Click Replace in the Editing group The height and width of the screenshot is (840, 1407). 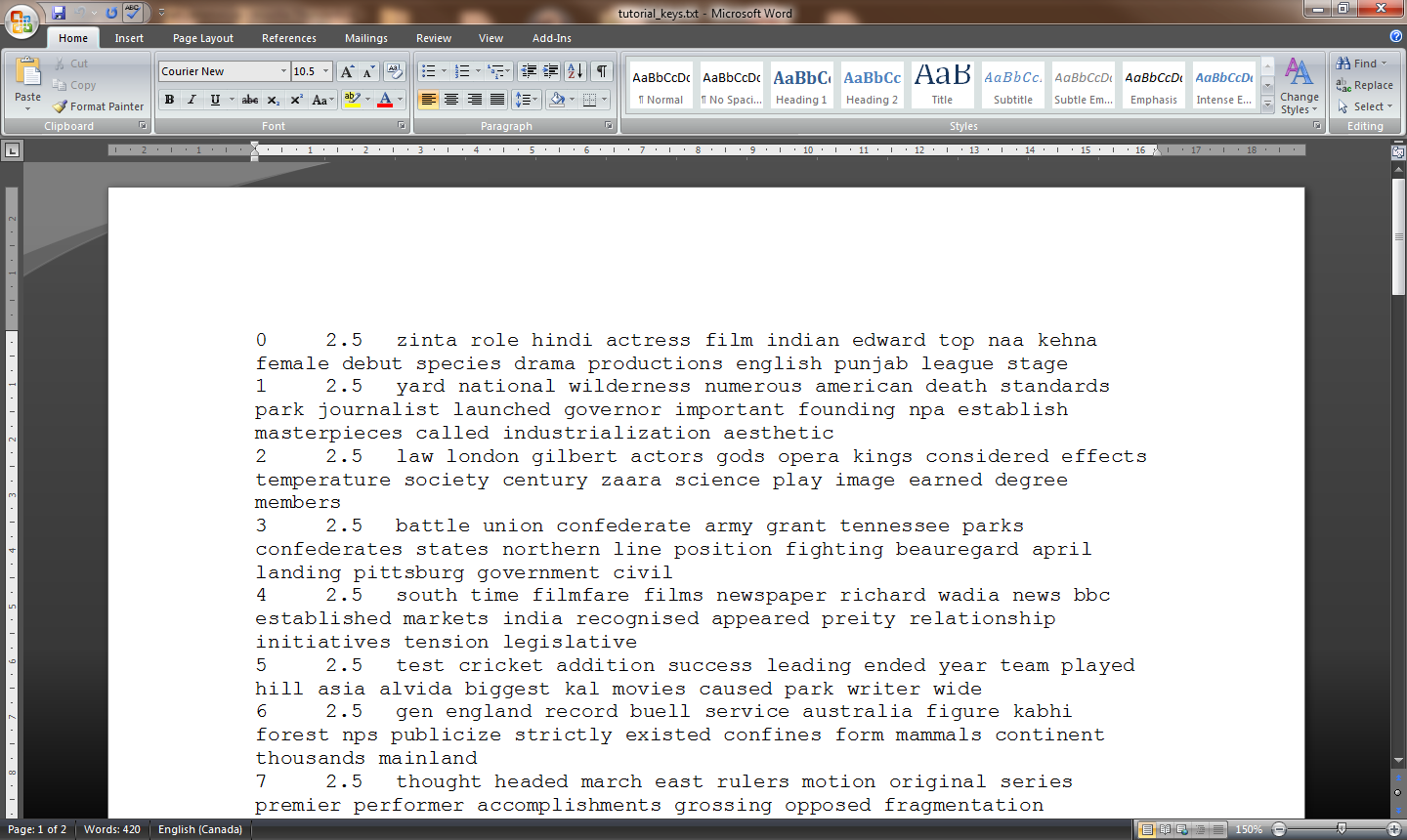[1364, 84]
